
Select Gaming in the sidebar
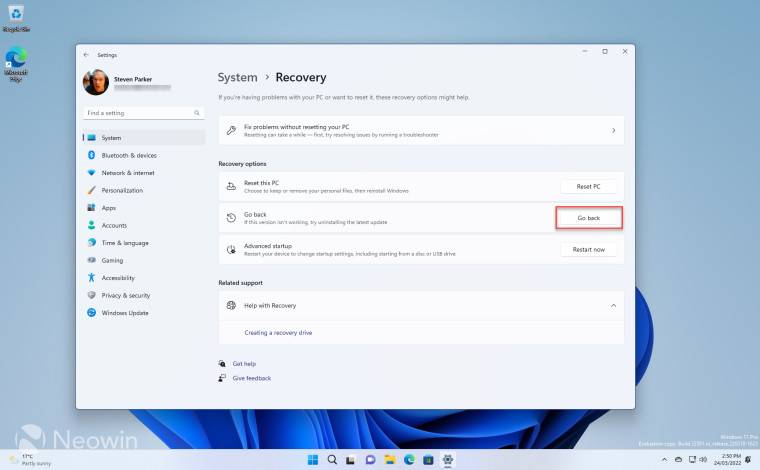[x=112, y=260]
